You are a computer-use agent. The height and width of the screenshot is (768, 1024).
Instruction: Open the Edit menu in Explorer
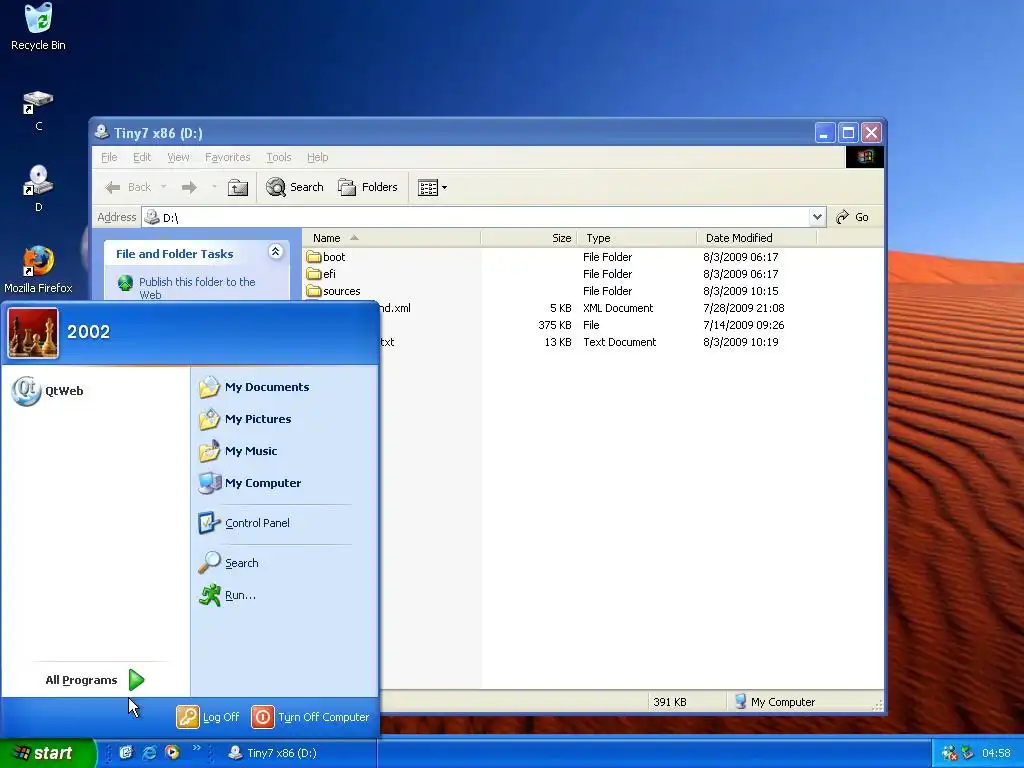coord(142,157)
